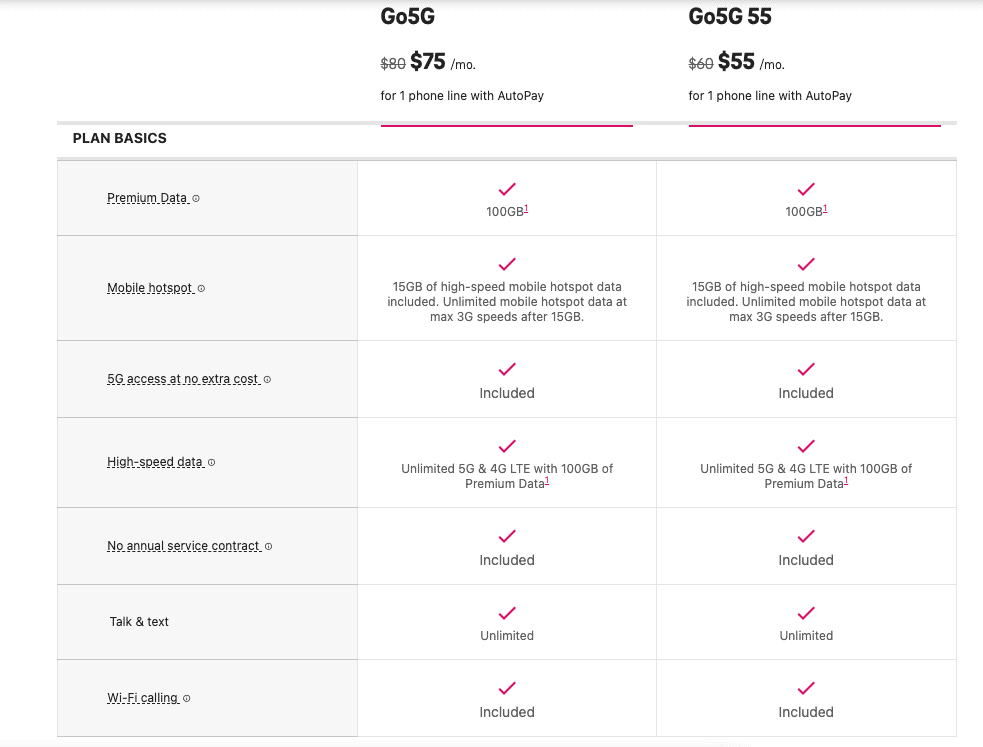Open No annual service contract details
The image size is (983, 747).
(x=184, y=547)
